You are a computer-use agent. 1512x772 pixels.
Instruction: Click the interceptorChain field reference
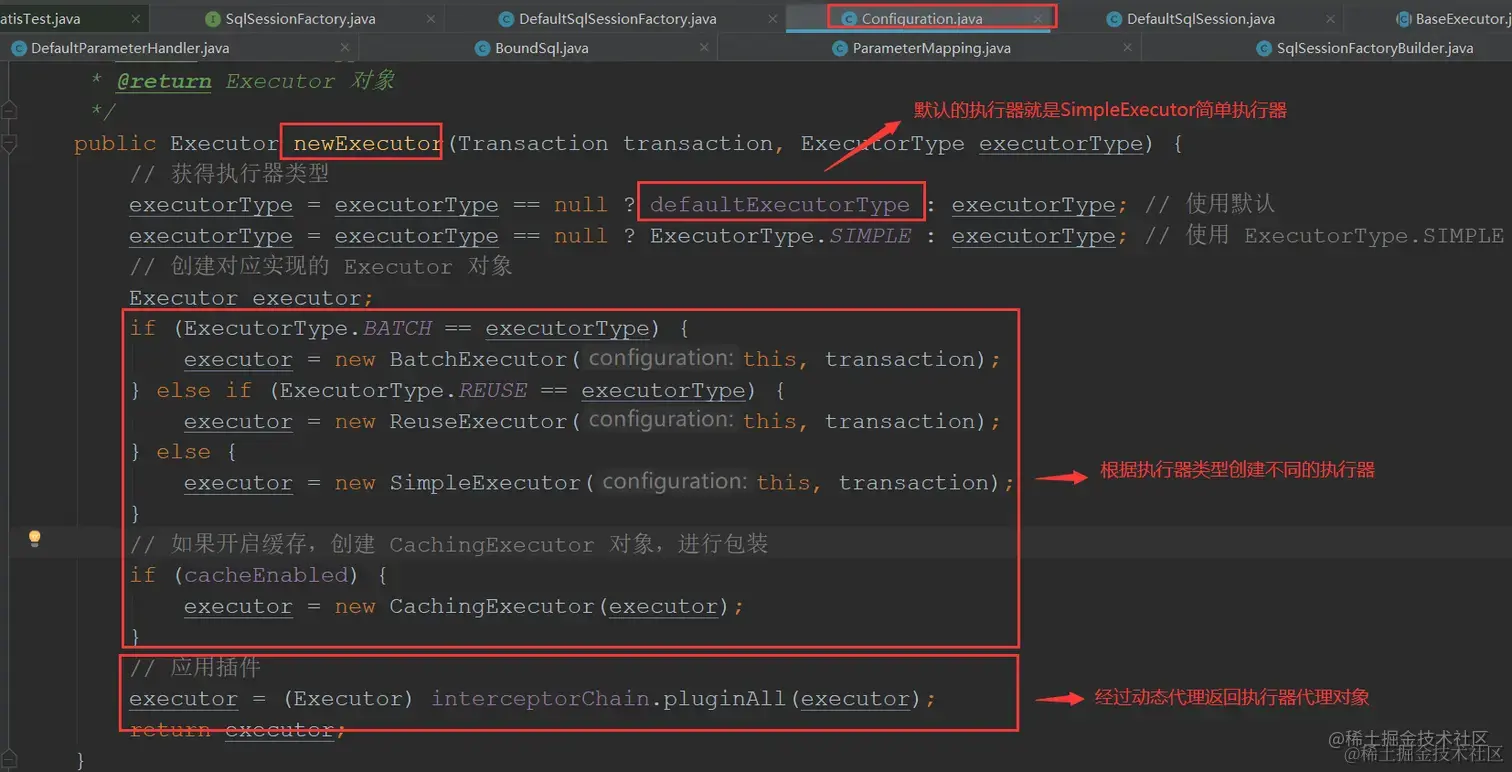coord(540,698)
